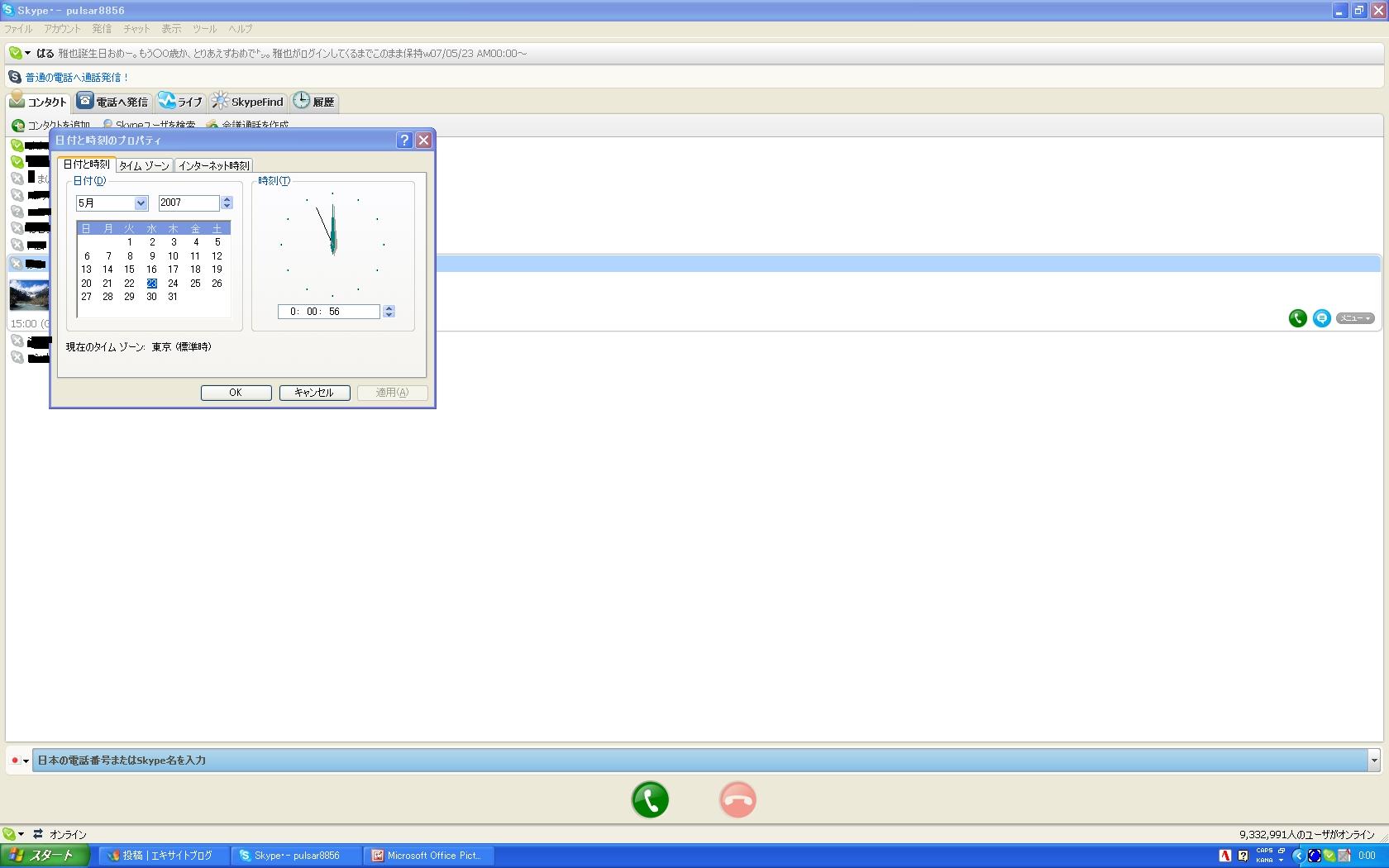Open the チャット menu
The image size is (1389, 868).
click(x=136, y=29)
